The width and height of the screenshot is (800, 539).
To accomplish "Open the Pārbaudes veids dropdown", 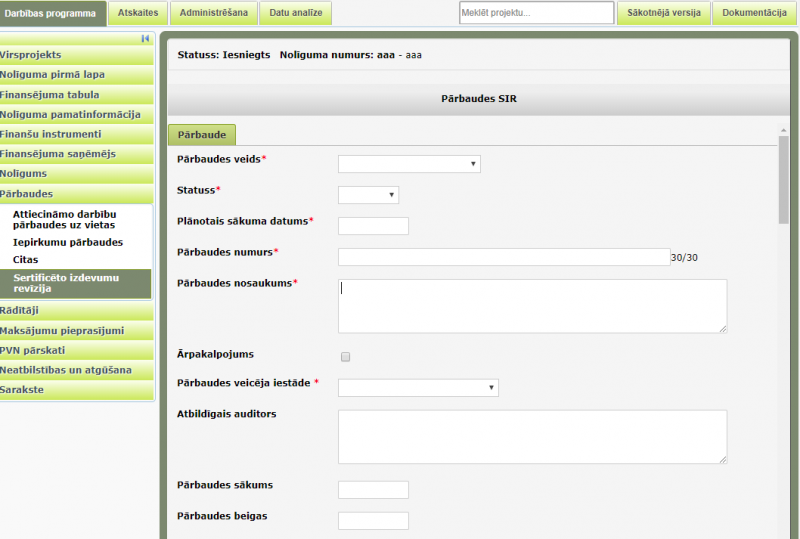I will click(409, 164).
